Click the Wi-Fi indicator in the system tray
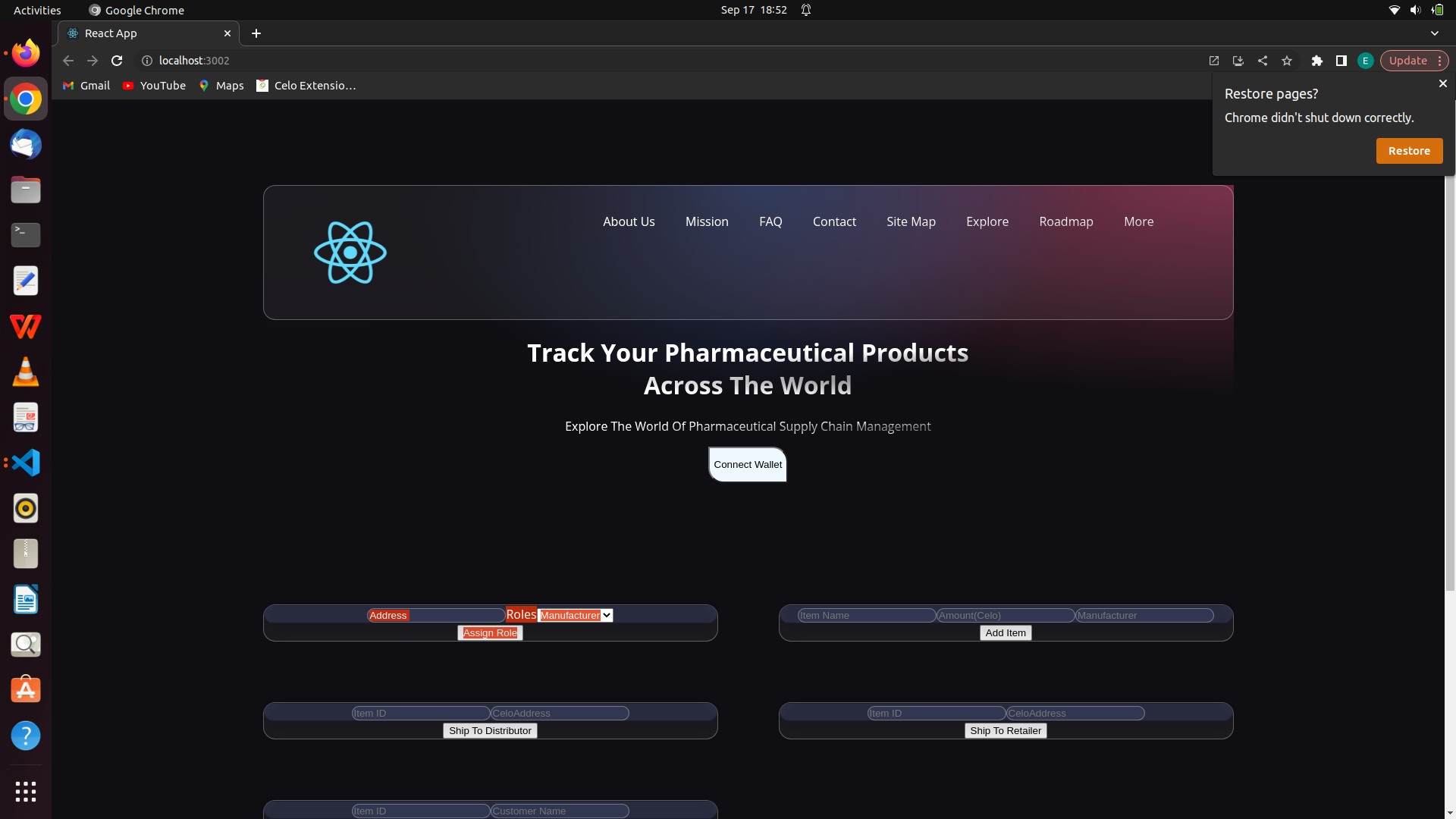The image size is (1456, 819). [1394, 10]
